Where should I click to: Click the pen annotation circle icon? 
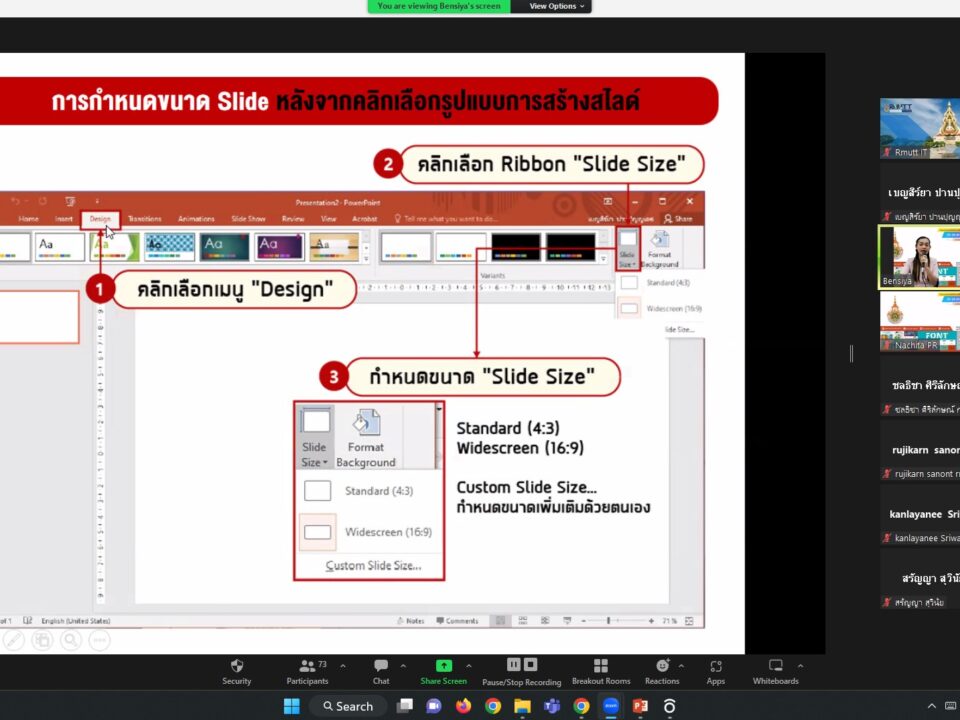coord(14,640)
